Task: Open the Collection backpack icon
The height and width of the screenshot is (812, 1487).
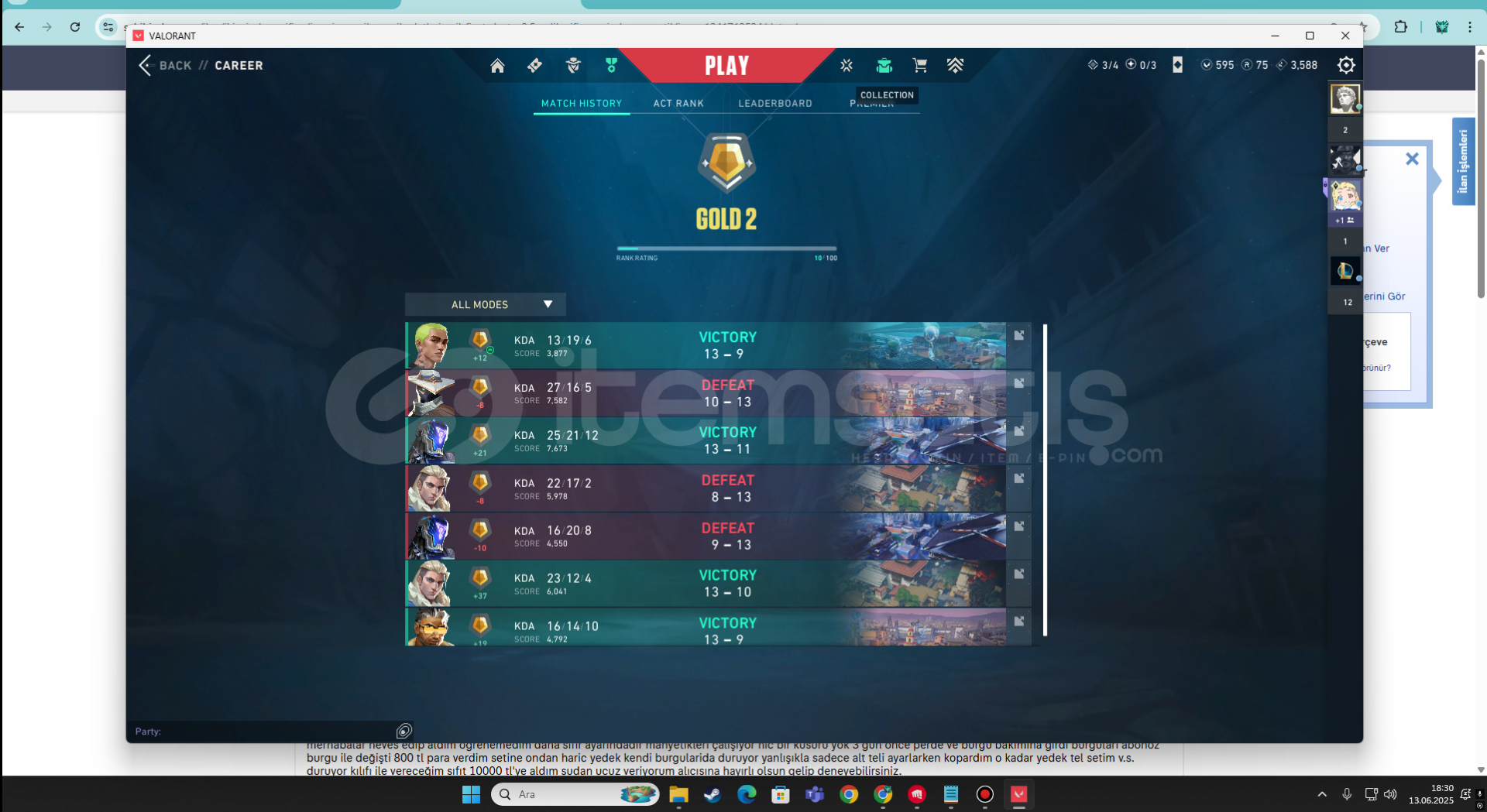Action: tap(884, 66)
